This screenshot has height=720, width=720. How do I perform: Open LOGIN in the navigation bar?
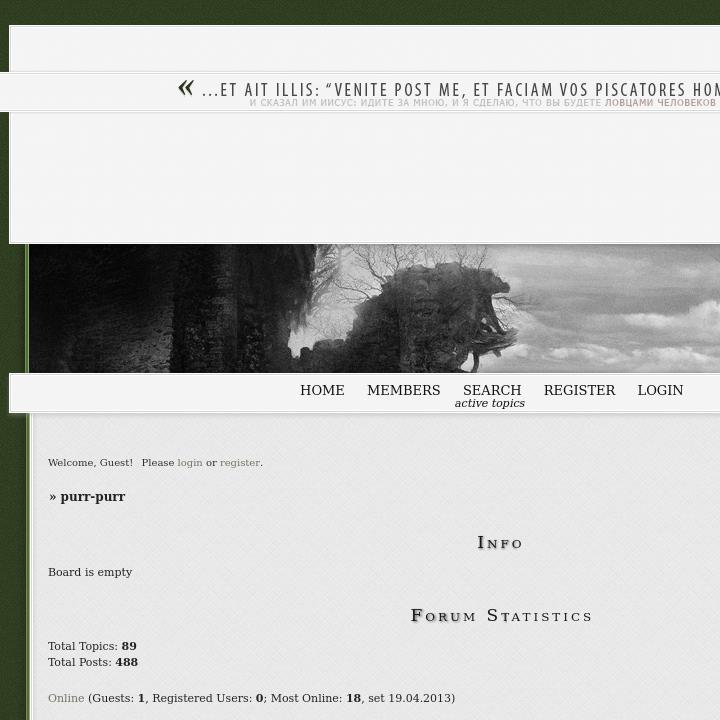(x=660, y=390)
